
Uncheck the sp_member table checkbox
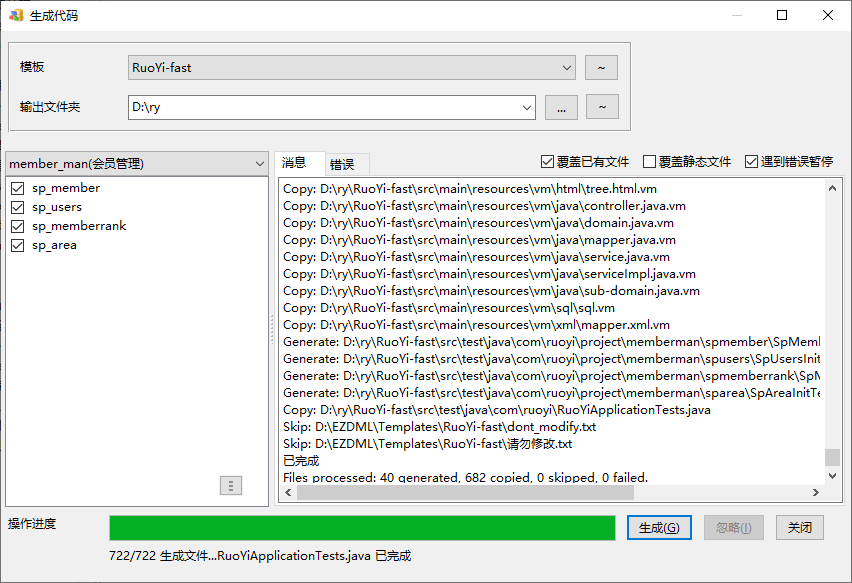pyautogui.click(x=17, y=188)
